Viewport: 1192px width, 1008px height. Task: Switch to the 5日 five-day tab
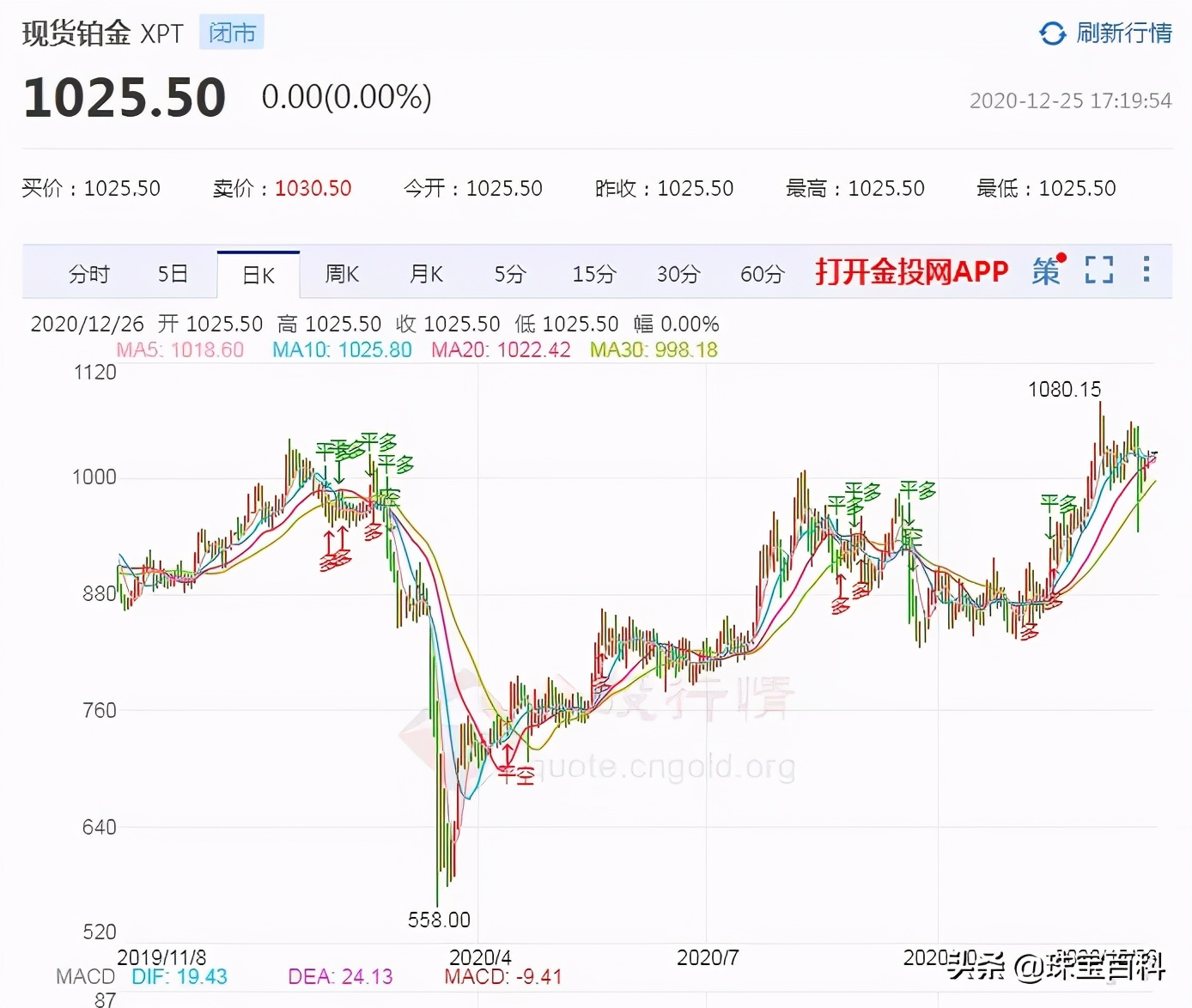pos(173,273)
